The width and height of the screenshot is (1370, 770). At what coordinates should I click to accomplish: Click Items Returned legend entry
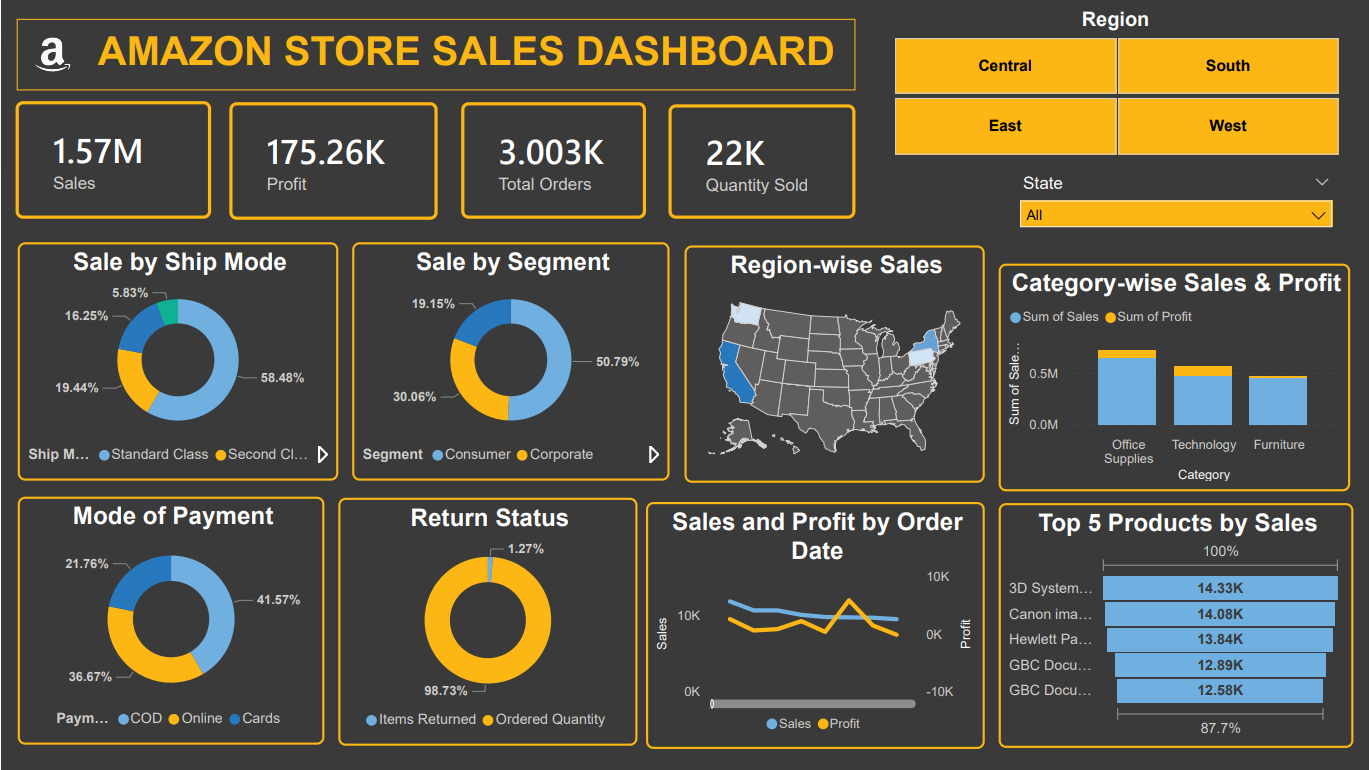tap(421, 720)
